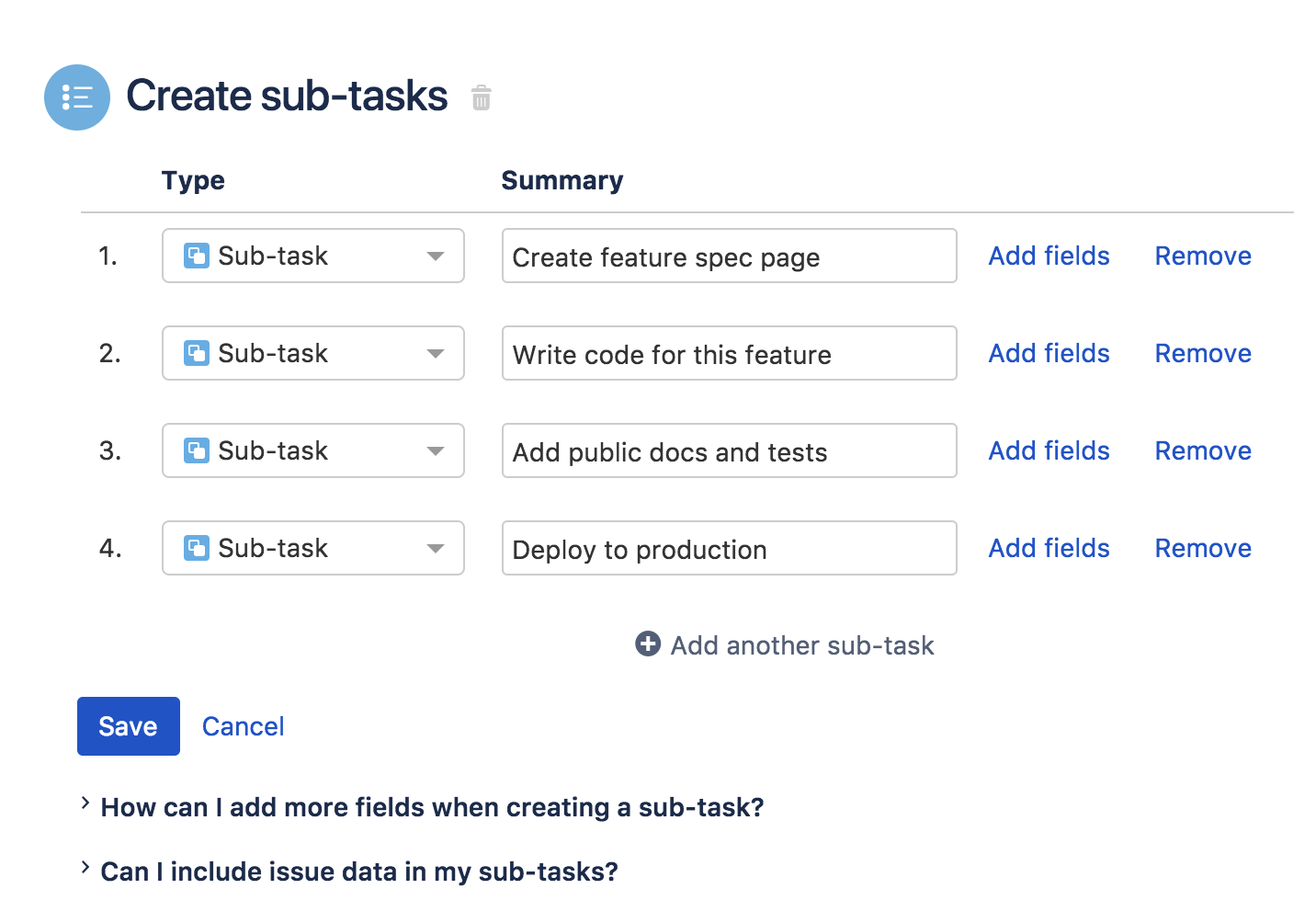
Task: Click Add fields for 'Create feature spec page'
Action: [1049, 256]
